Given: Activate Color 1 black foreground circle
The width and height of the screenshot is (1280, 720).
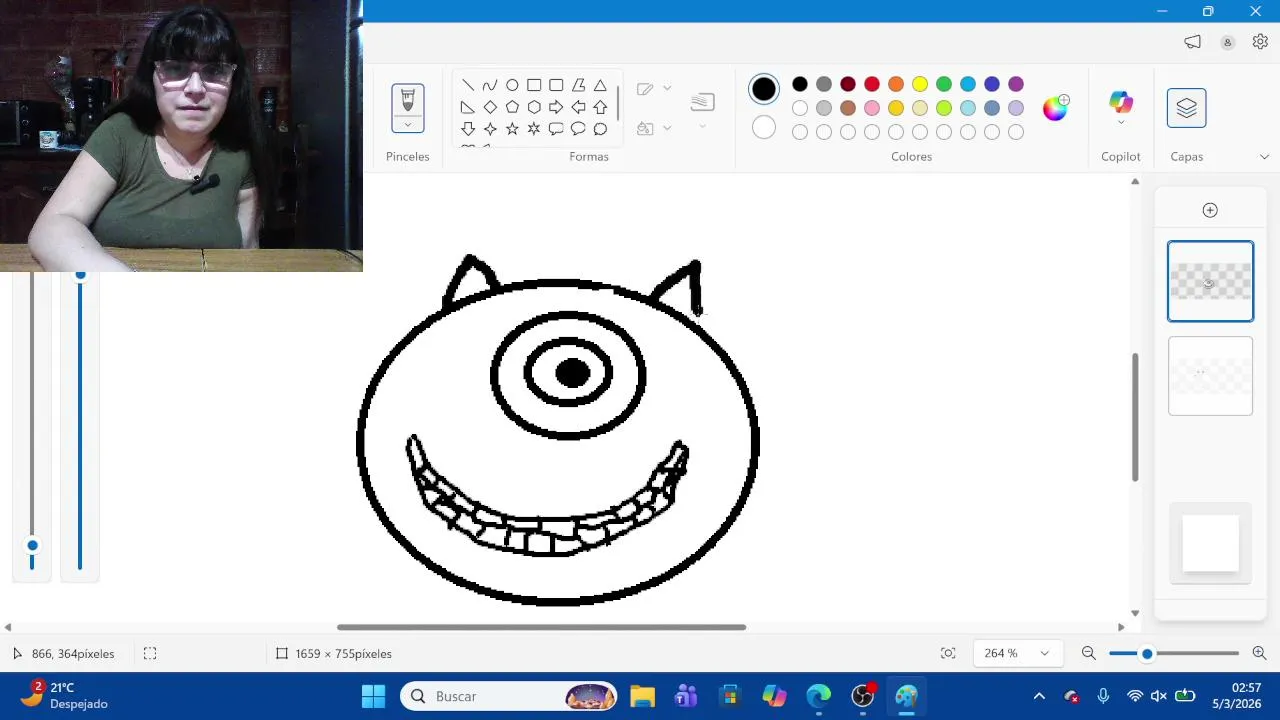Looking at the screenshot, I should click(764, 89).
